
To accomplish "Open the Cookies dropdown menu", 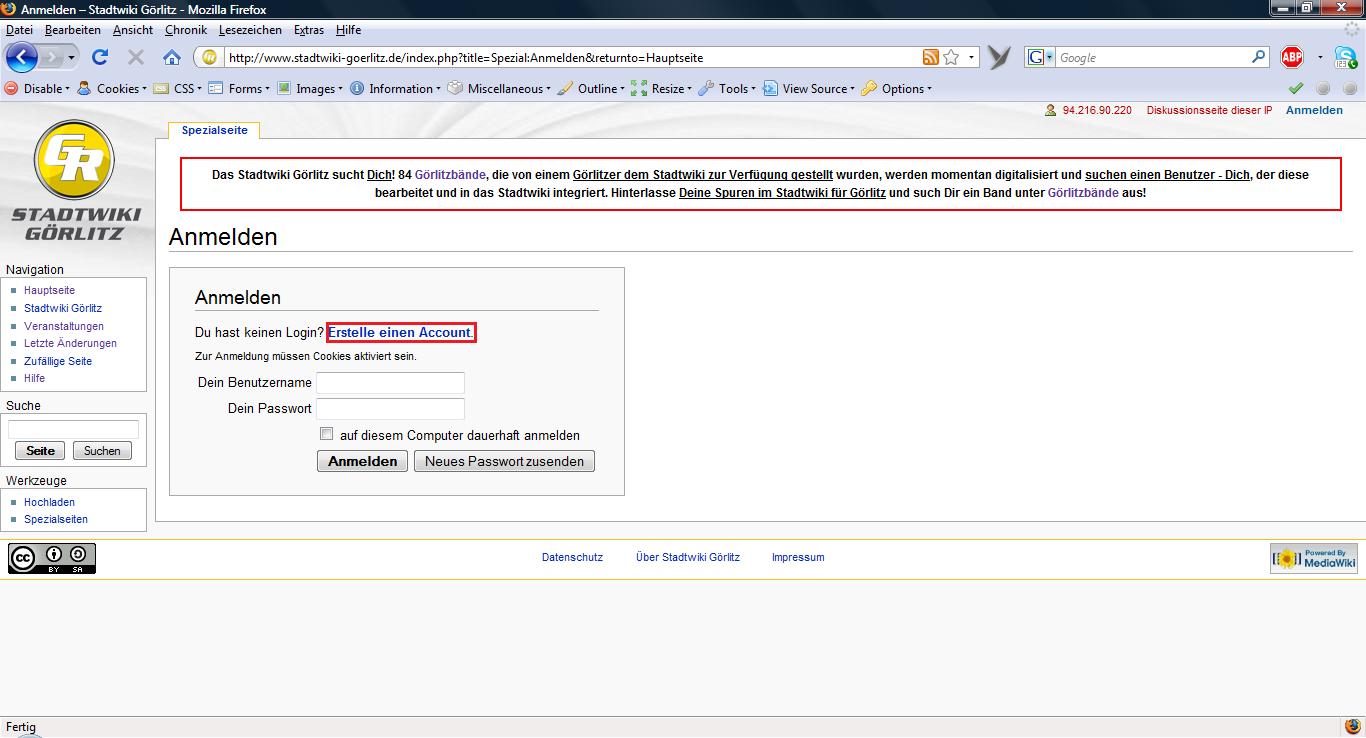I will click(x=111, y=89).
